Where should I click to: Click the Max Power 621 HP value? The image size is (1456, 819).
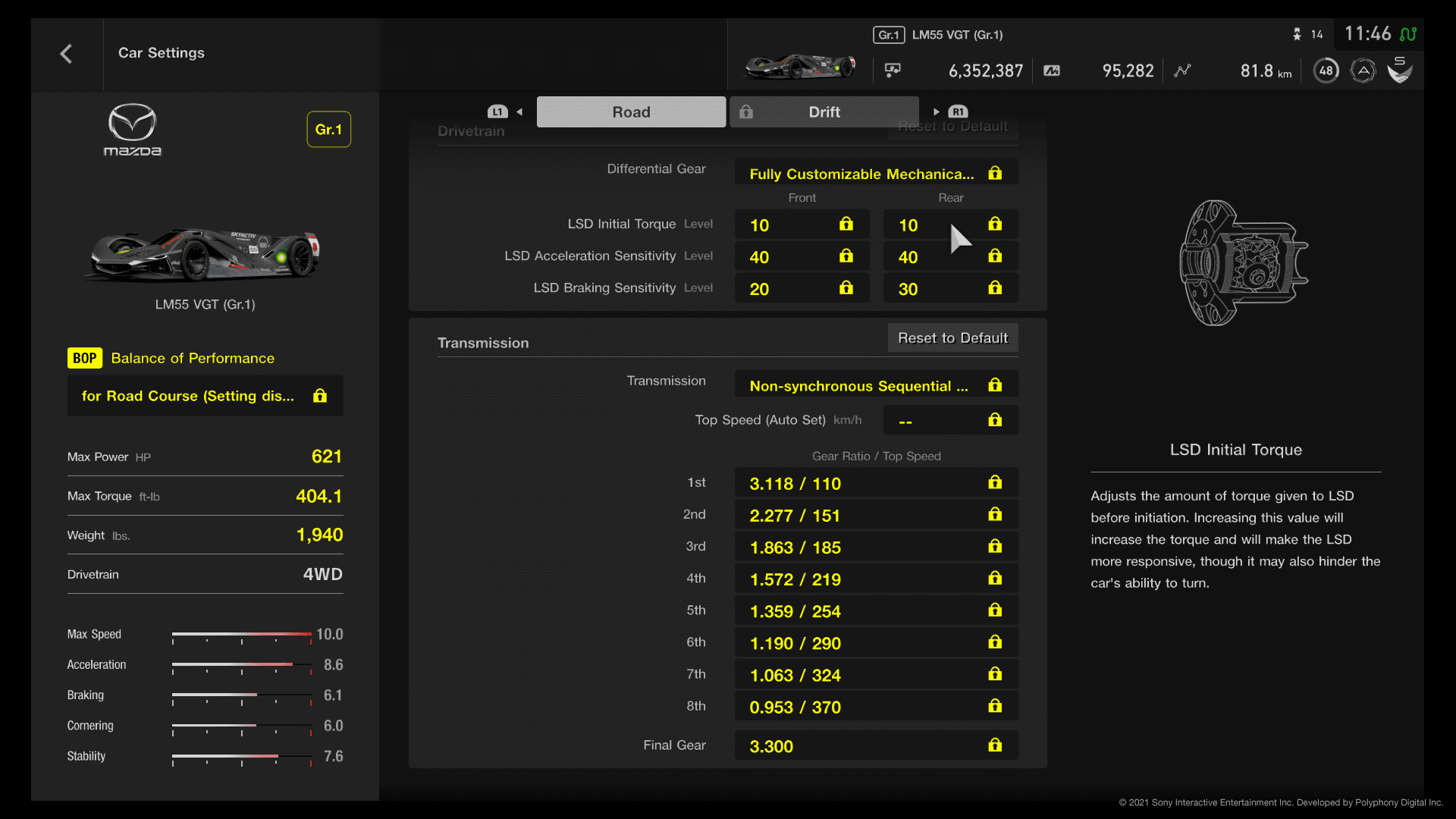pos(327,457)
